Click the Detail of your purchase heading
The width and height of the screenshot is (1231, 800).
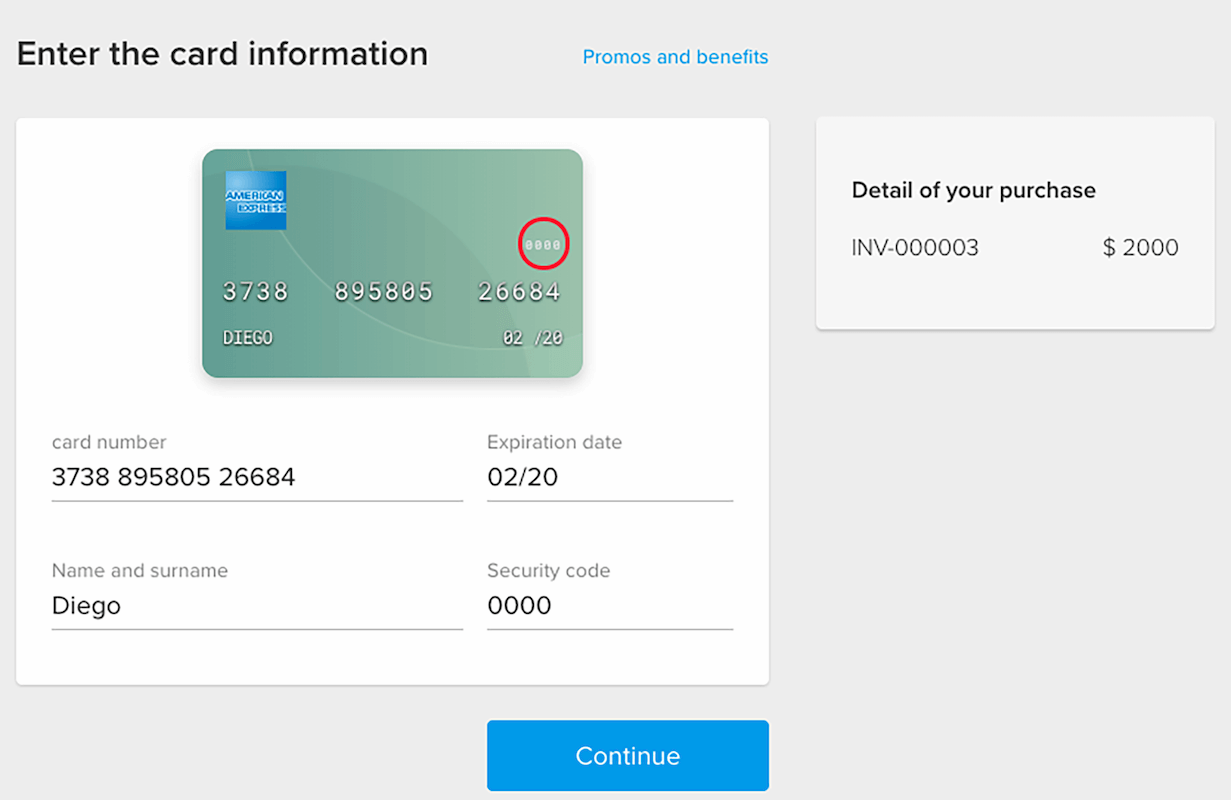coord(973,190)
